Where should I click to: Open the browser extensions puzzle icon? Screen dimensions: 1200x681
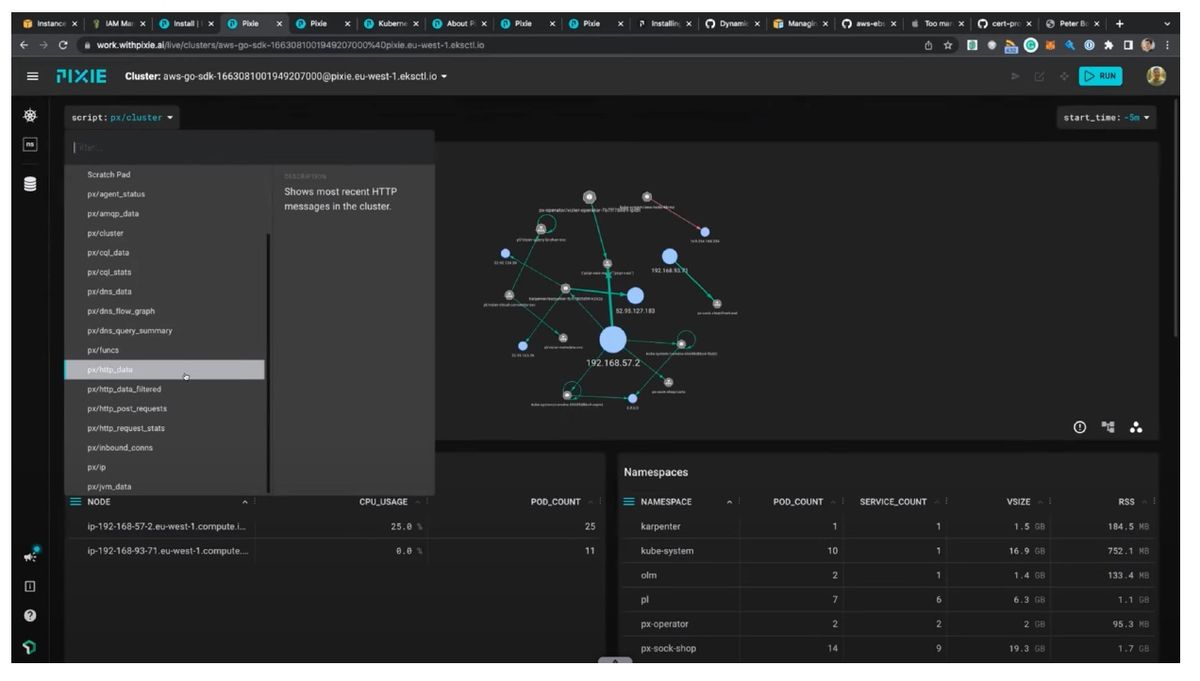point(1109,45)
